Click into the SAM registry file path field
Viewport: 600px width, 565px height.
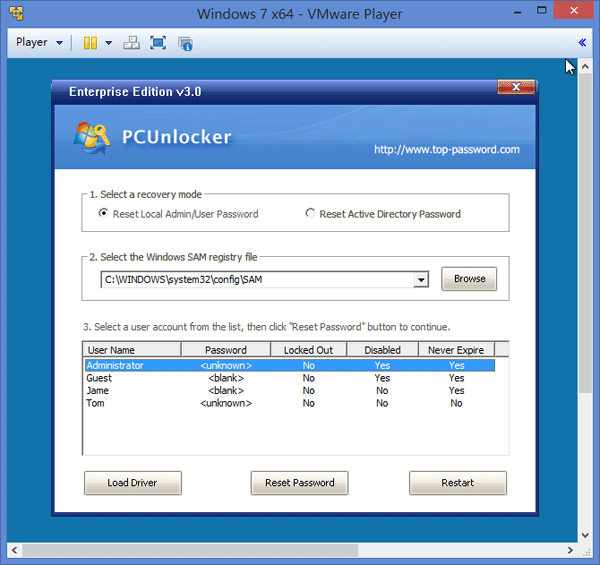click(257, 280)
